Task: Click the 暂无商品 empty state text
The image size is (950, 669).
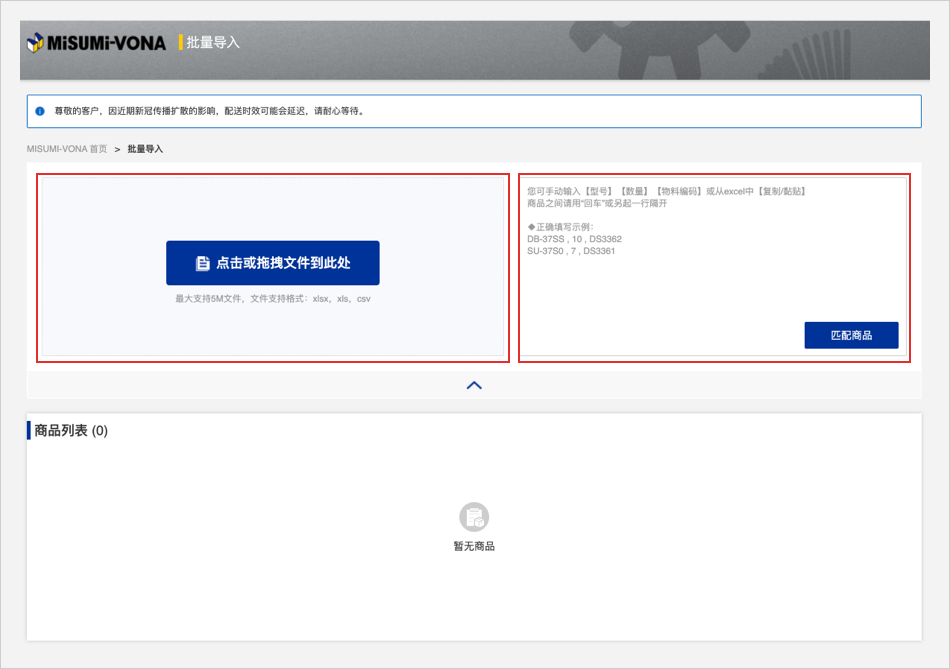Action: pyautogui.click(x=474, y=546)
